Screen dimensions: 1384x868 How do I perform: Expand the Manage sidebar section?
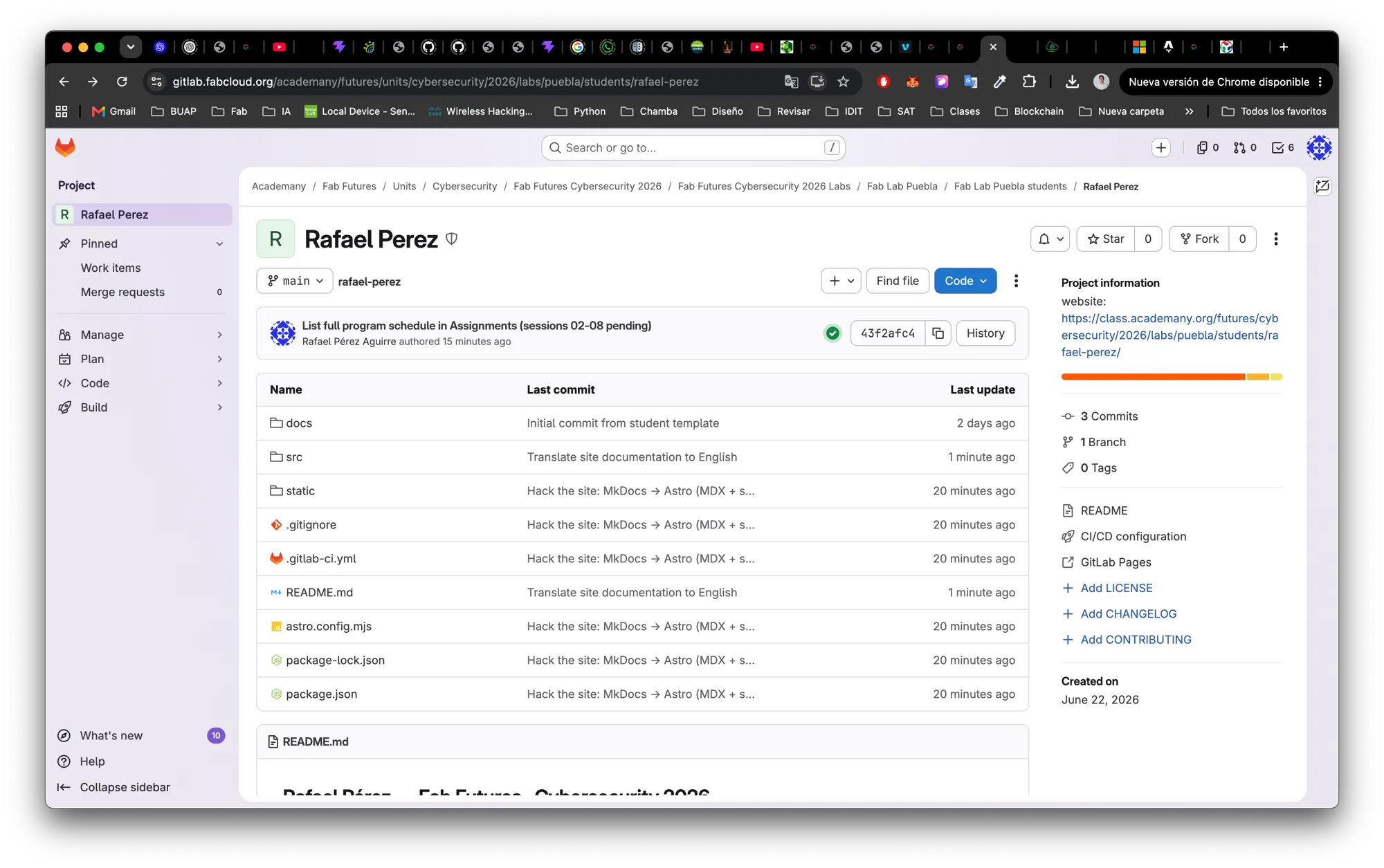click(142, 335)
